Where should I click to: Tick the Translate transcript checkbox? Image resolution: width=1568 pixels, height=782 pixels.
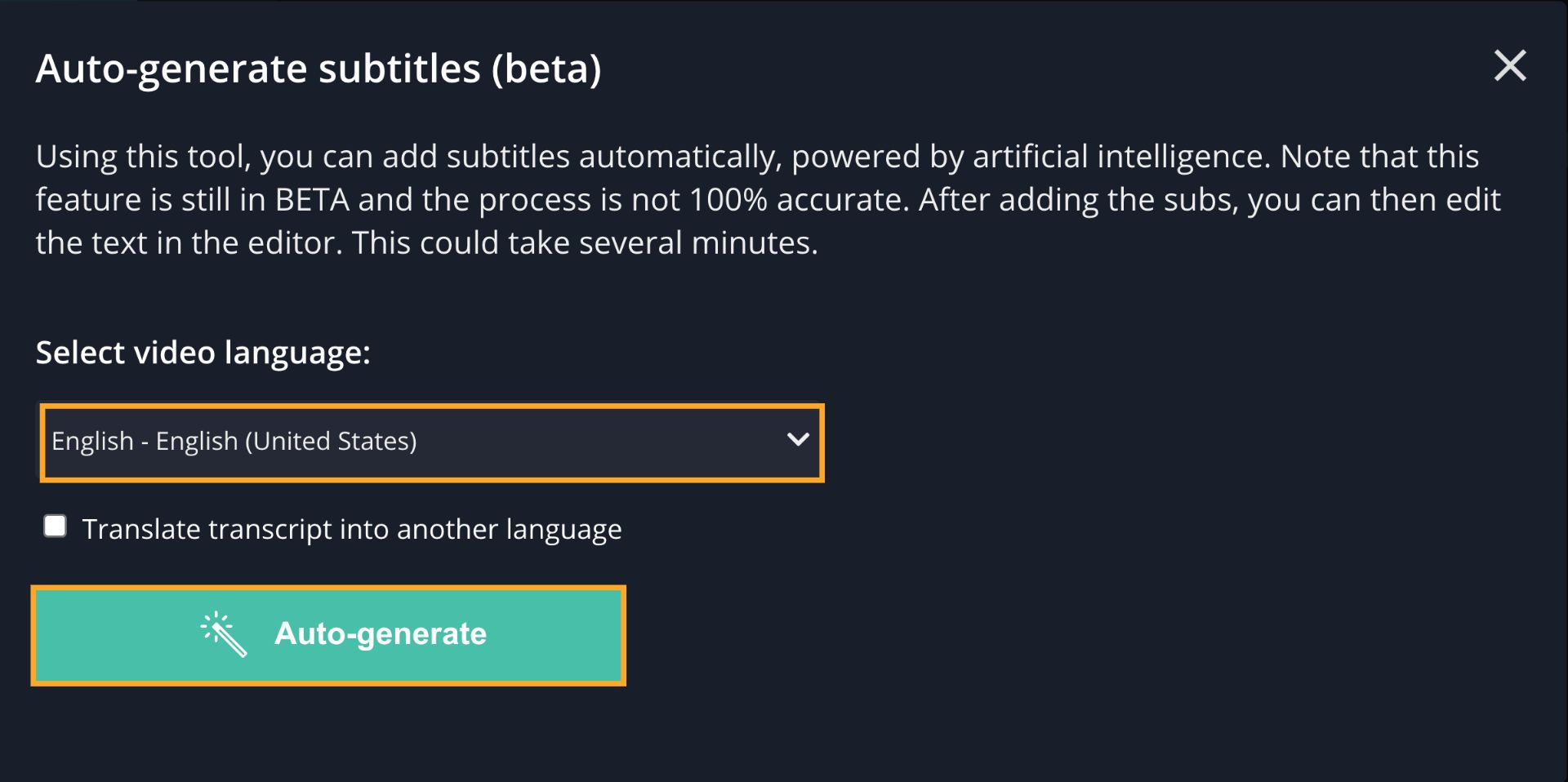(55, 527)
